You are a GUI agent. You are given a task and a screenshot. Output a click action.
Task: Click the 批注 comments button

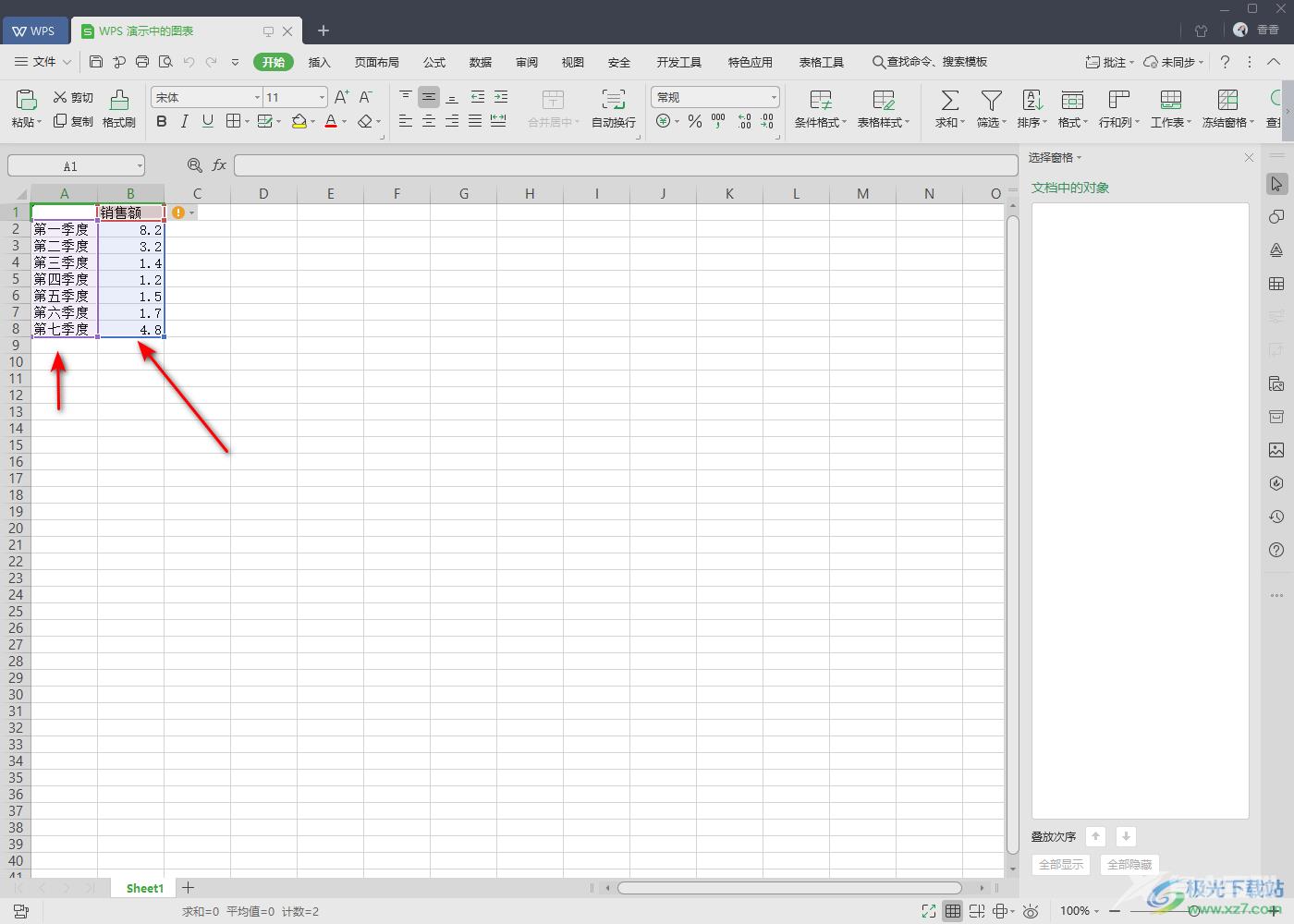tap(1109, 62)
